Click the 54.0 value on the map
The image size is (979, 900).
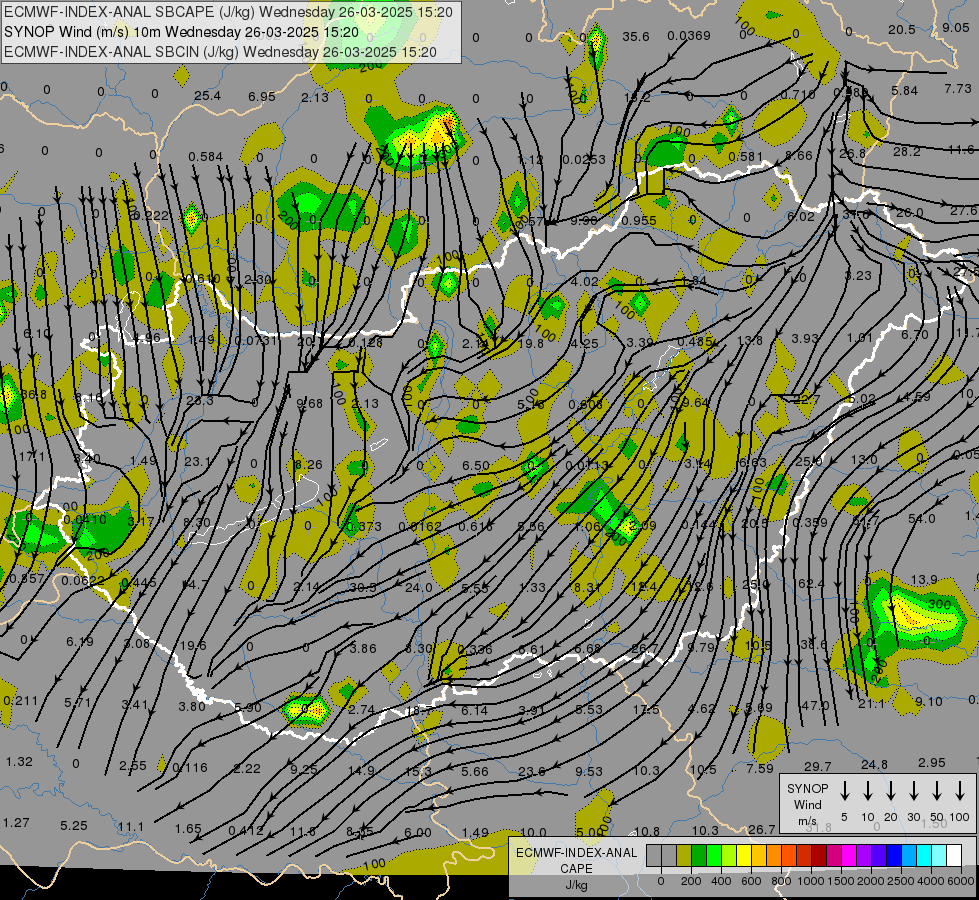coord(922,518)
